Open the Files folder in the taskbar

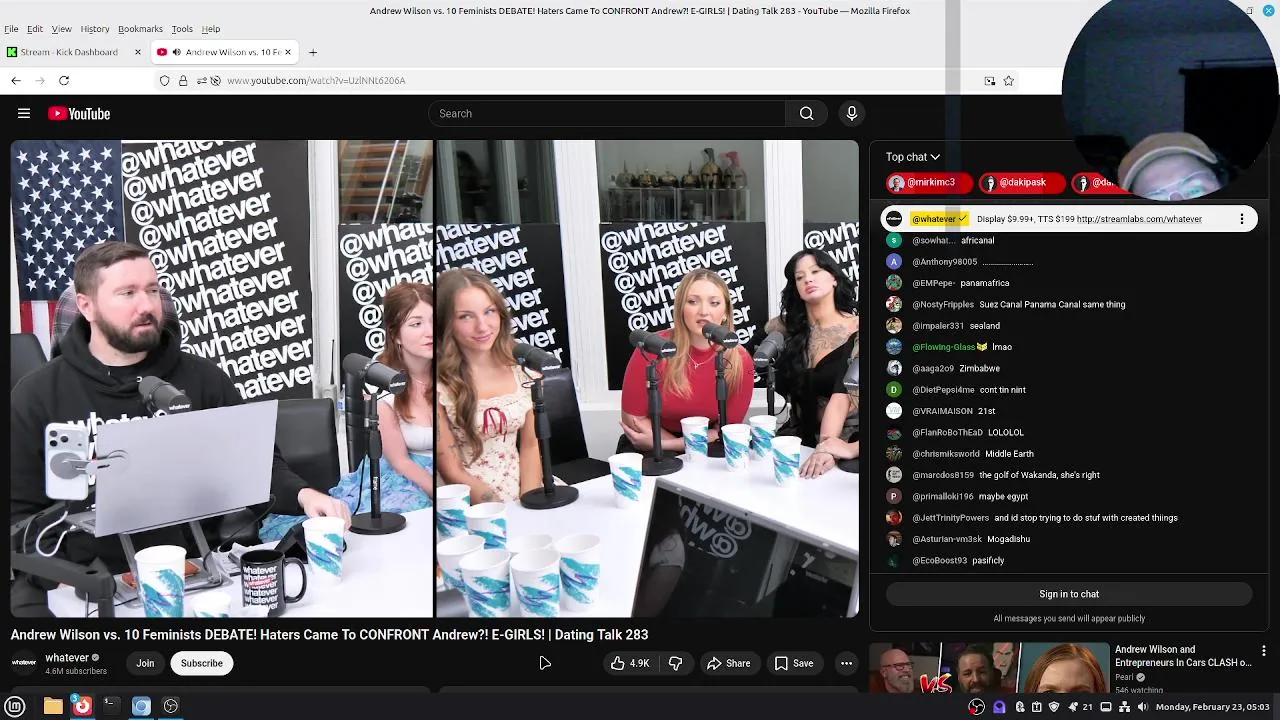click(53, 706)
